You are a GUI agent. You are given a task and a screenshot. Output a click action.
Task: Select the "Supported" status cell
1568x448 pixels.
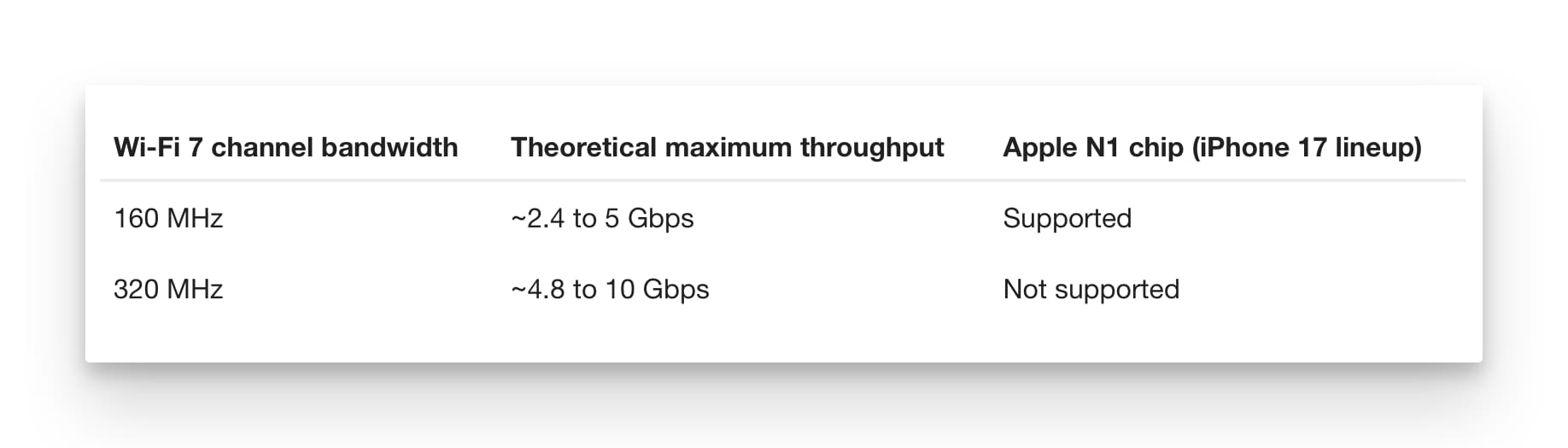1067,218
